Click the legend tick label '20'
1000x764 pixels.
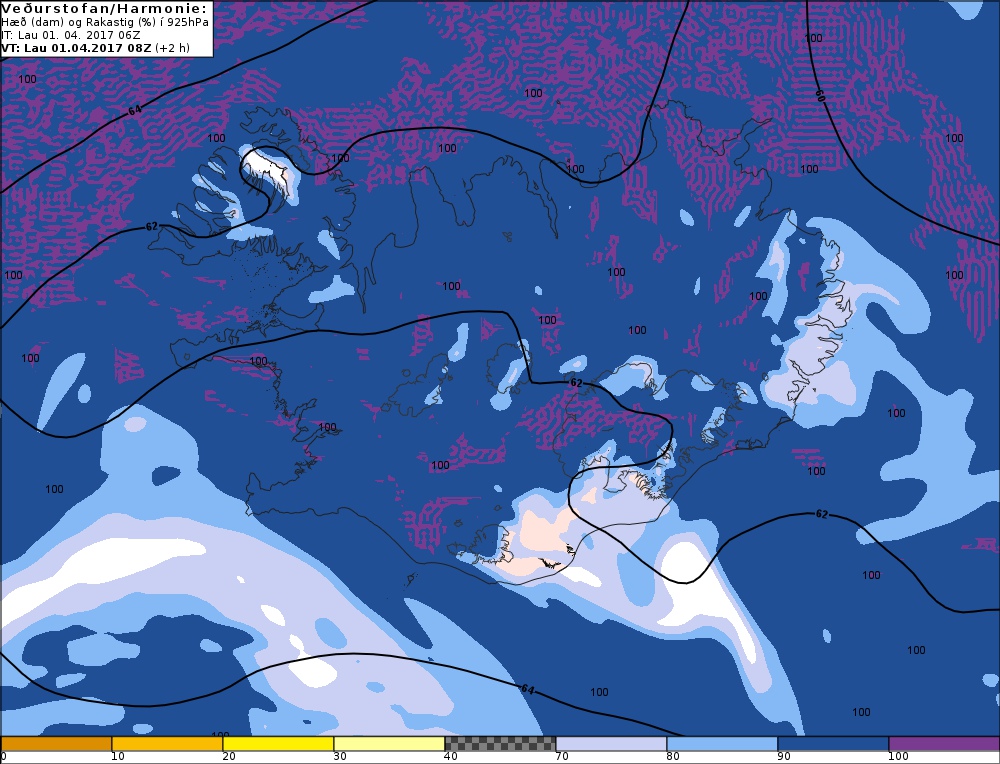coord(229,756)
